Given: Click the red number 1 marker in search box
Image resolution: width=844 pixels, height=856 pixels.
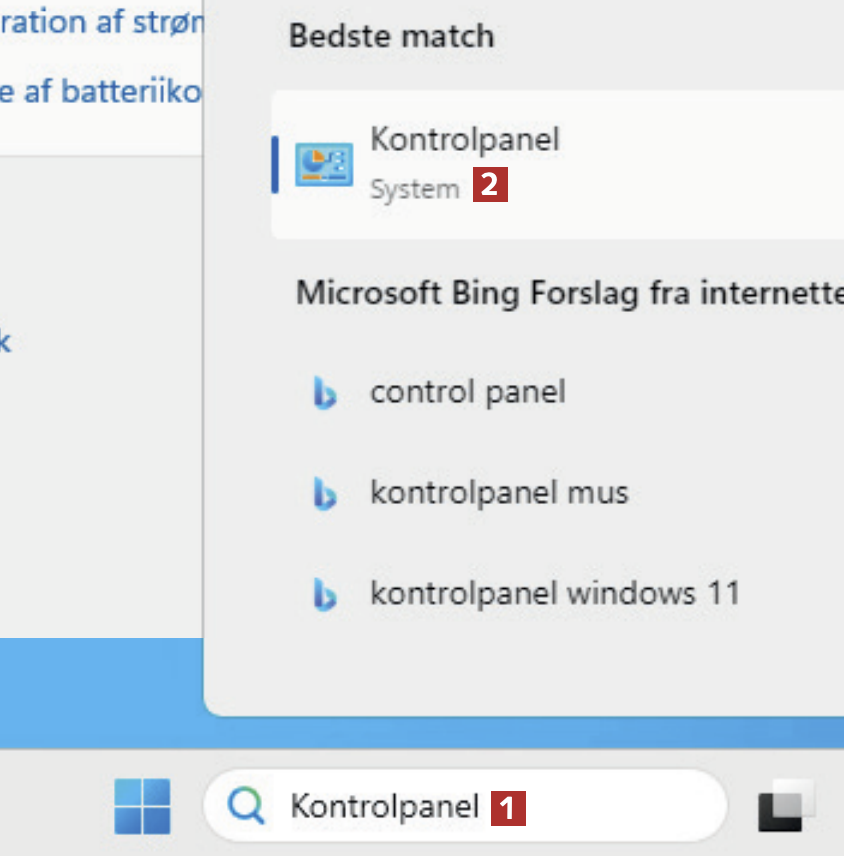Looking at the screenshot, I should [507, 807].
